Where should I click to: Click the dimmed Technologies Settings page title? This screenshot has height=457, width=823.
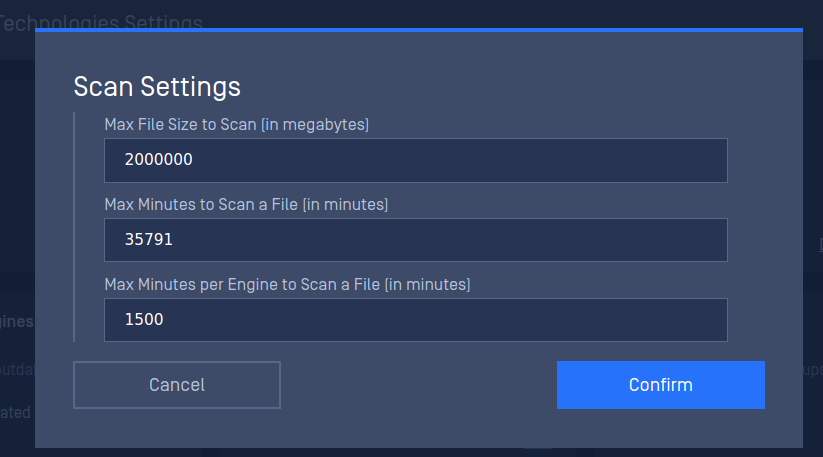[x=101, y=22]
